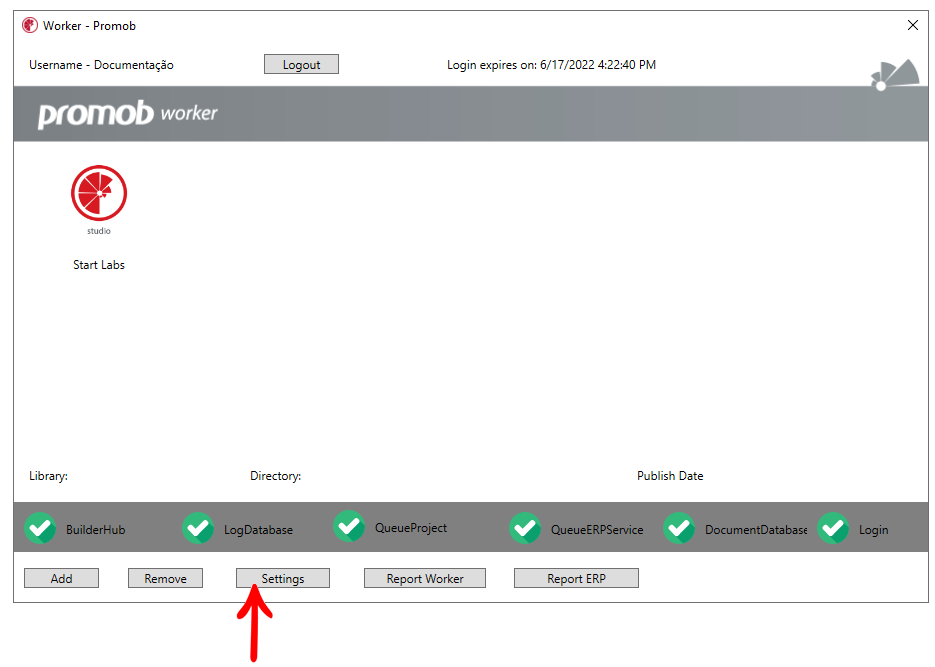Click the Add button

(x=61, y=578)
